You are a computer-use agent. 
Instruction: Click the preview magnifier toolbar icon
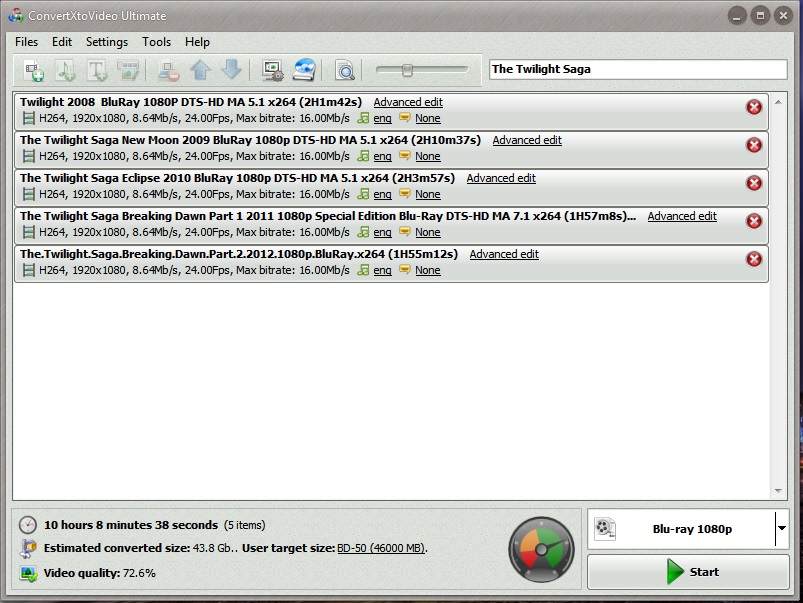coord(345,70)
